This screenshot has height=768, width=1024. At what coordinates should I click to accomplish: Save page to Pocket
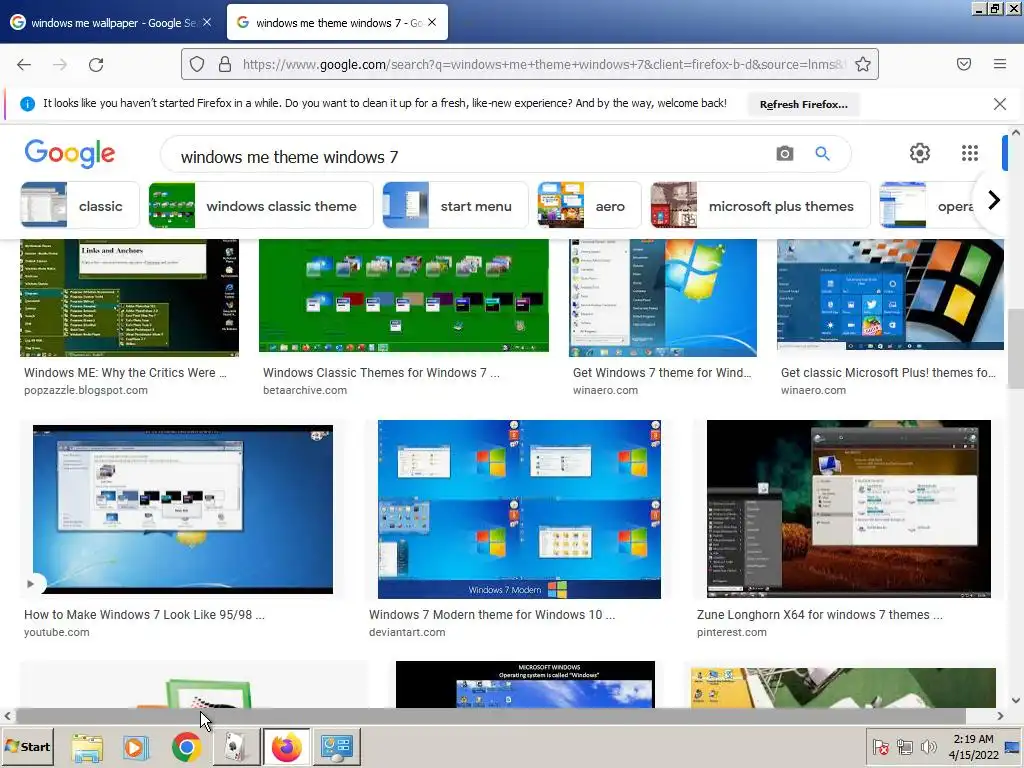tap(964, 64)
